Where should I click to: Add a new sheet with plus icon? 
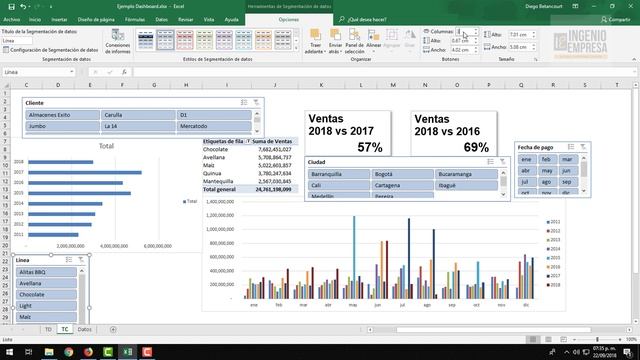113,329
